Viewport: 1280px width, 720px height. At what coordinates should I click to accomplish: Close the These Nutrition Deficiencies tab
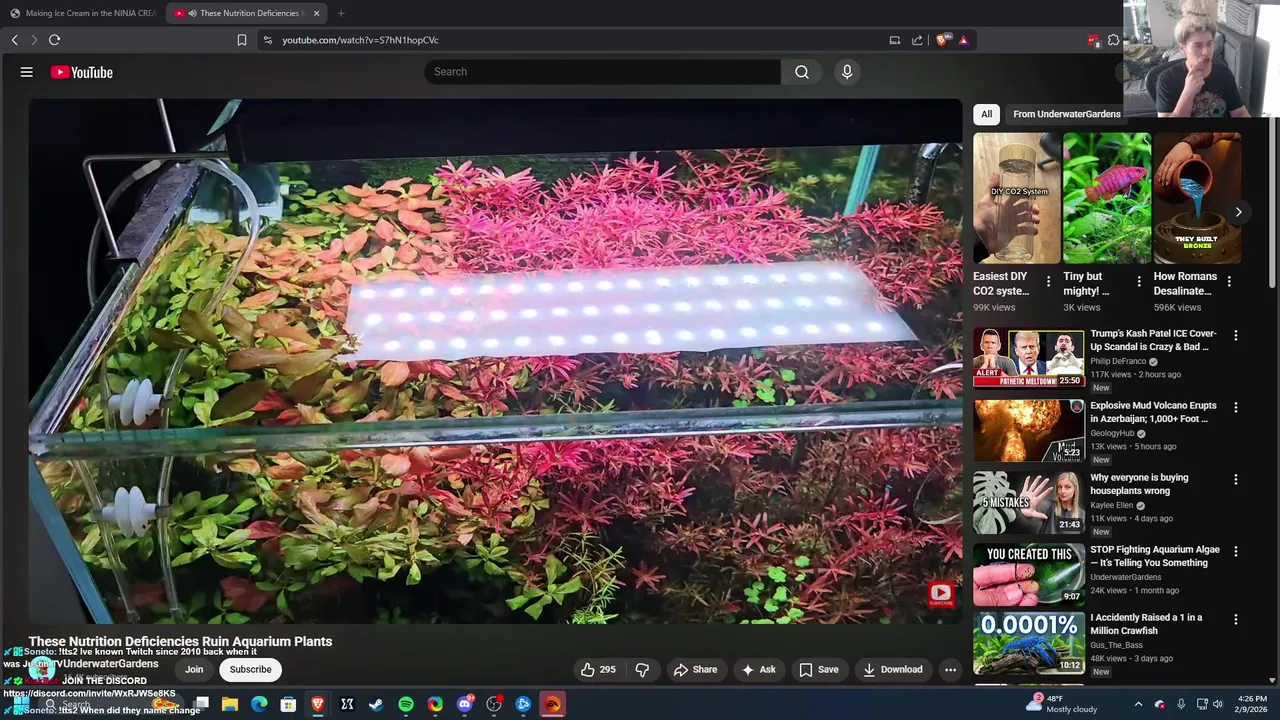316,13
